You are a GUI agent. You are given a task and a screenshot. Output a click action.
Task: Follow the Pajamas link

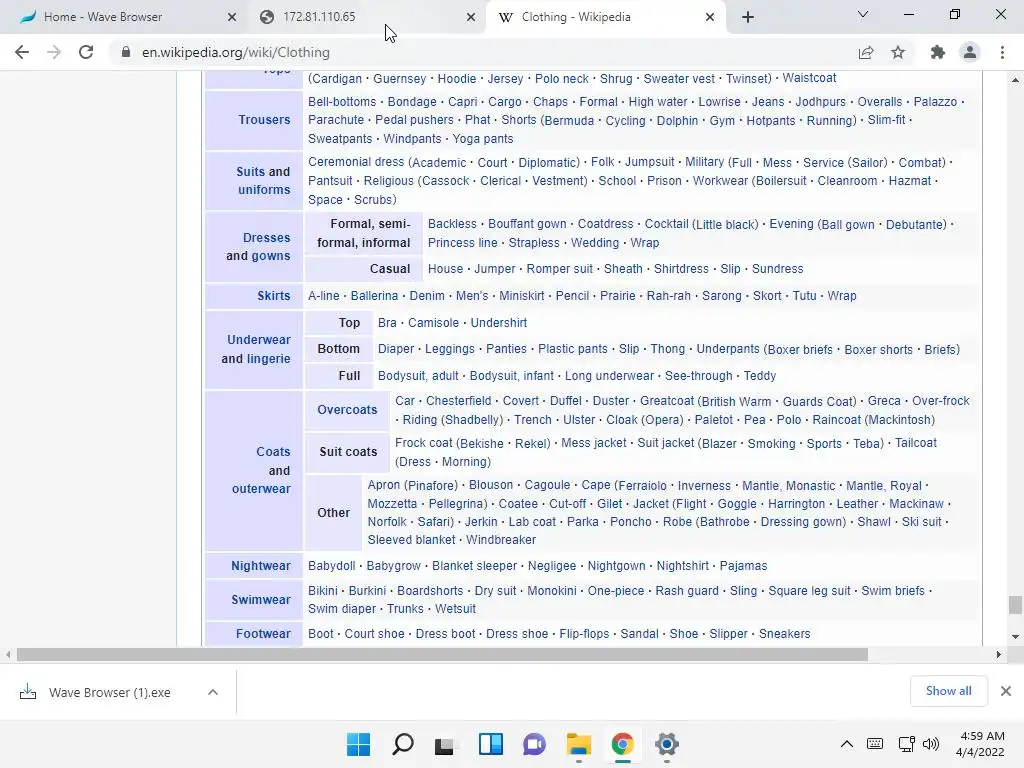click(743, 566)
